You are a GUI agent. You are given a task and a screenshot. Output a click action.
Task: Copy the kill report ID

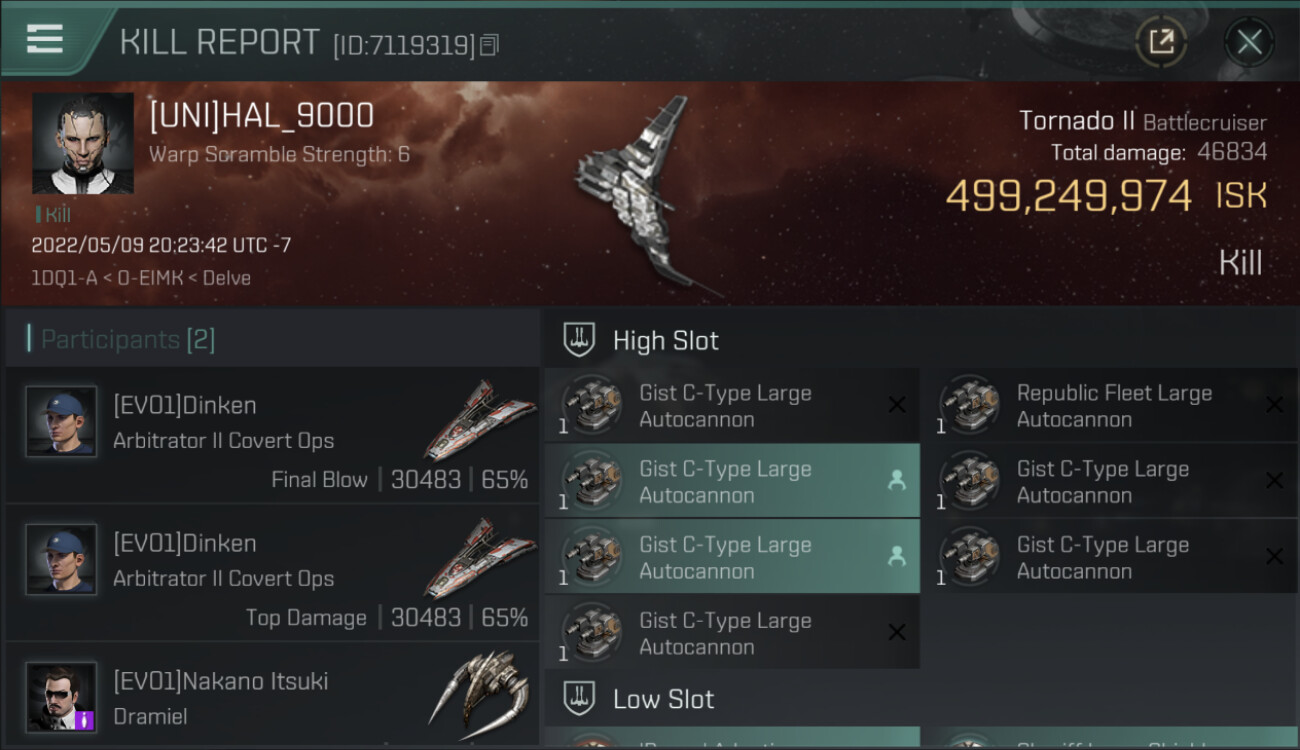pos(489,45)
